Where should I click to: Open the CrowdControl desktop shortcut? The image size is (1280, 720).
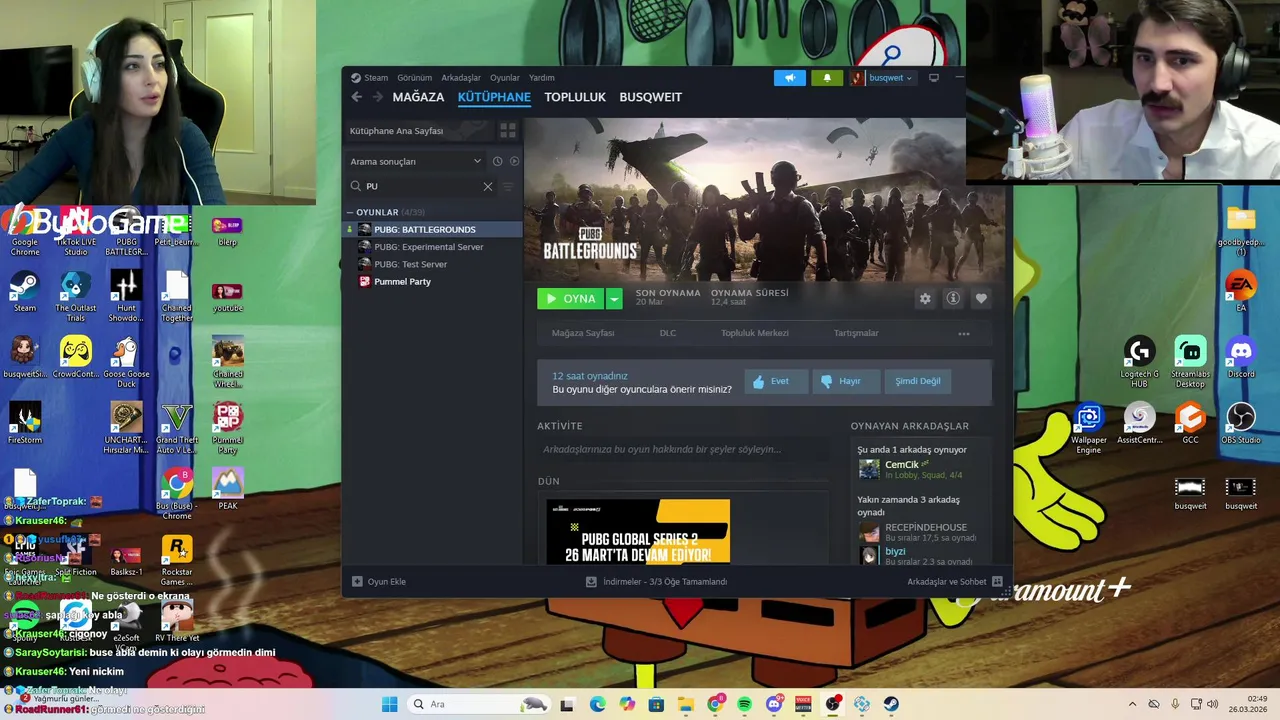[x=76, y=358]
